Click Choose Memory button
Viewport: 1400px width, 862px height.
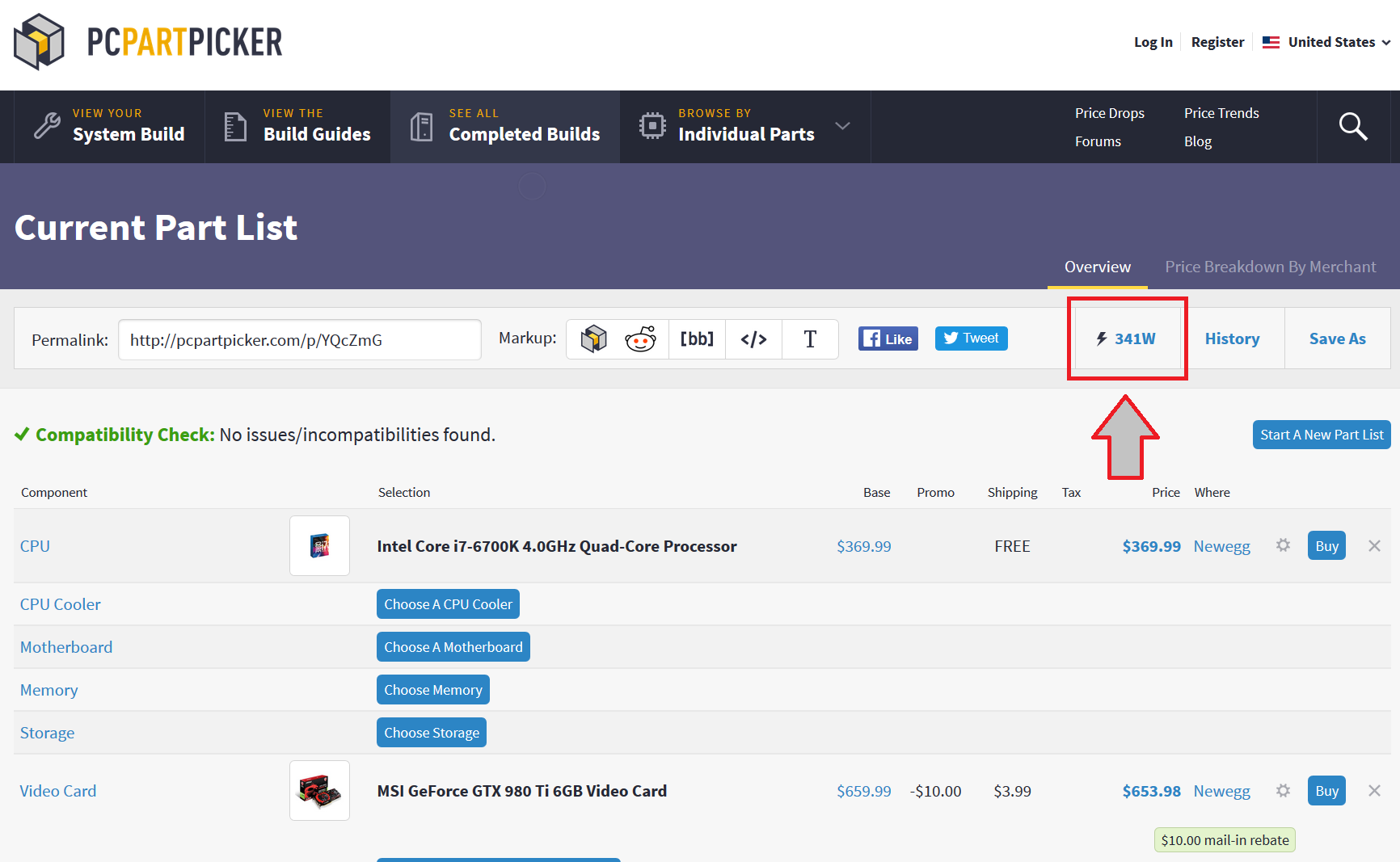point(433,690)
